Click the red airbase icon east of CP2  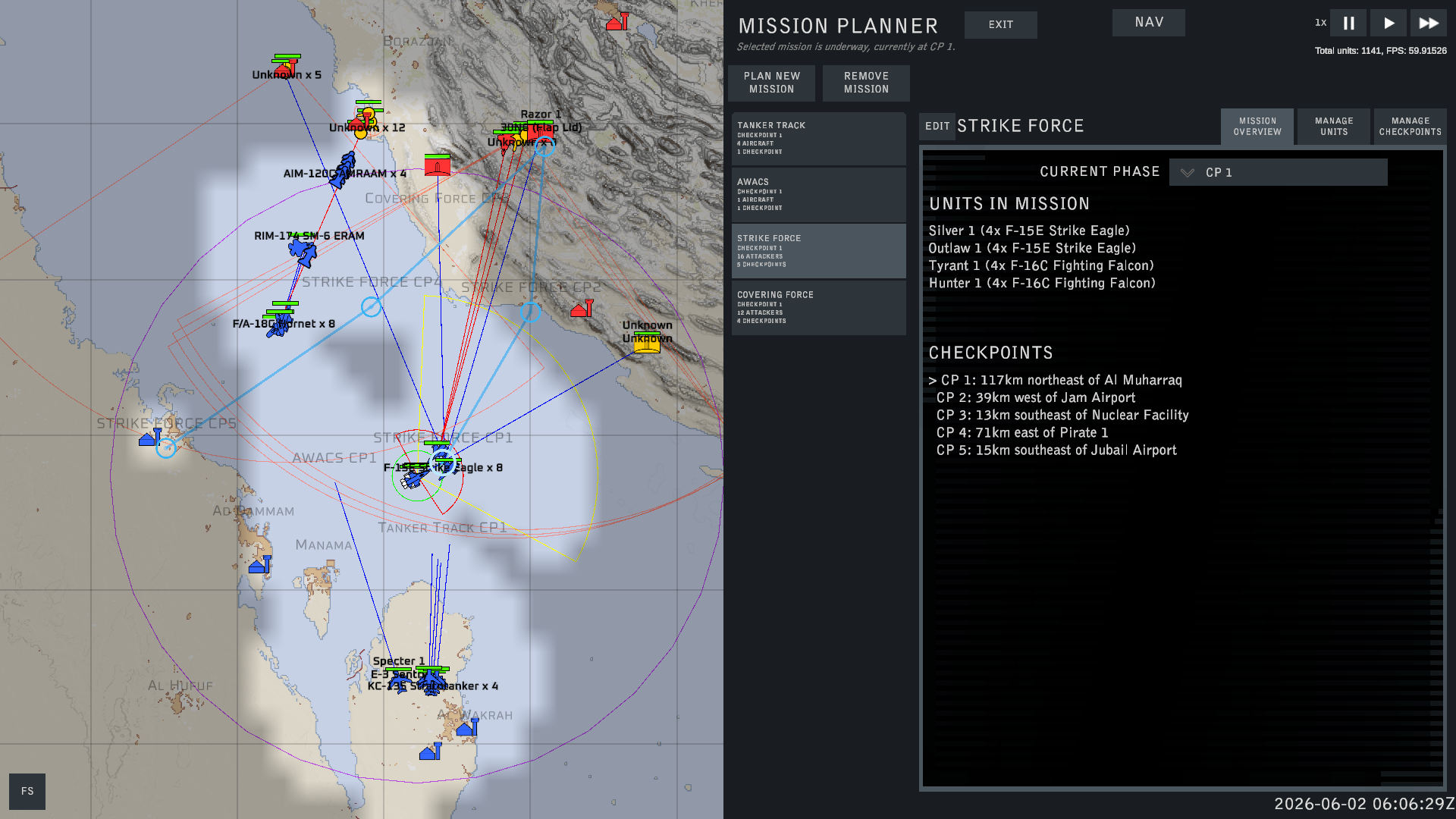click(x=582, y=309)
